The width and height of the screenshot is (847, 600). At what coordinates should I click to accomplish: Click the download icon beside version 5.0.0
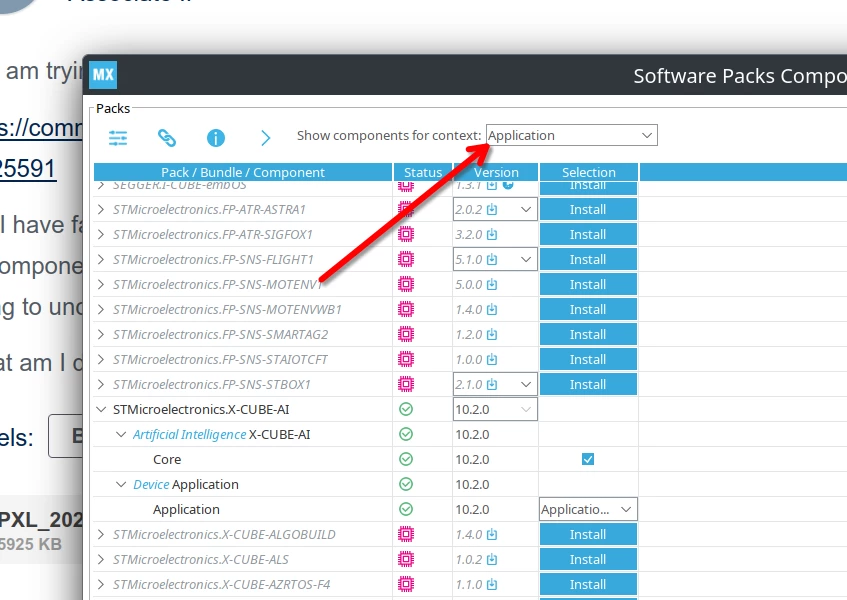tap(492, 285)
